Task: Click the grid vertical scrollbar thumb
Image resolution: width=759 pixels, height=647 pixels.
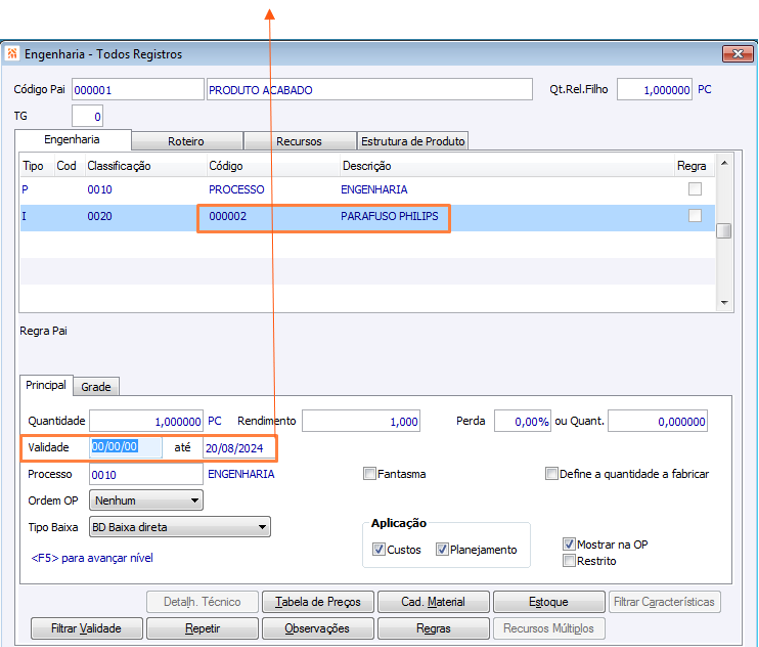Action: click(x=724, y=231)
